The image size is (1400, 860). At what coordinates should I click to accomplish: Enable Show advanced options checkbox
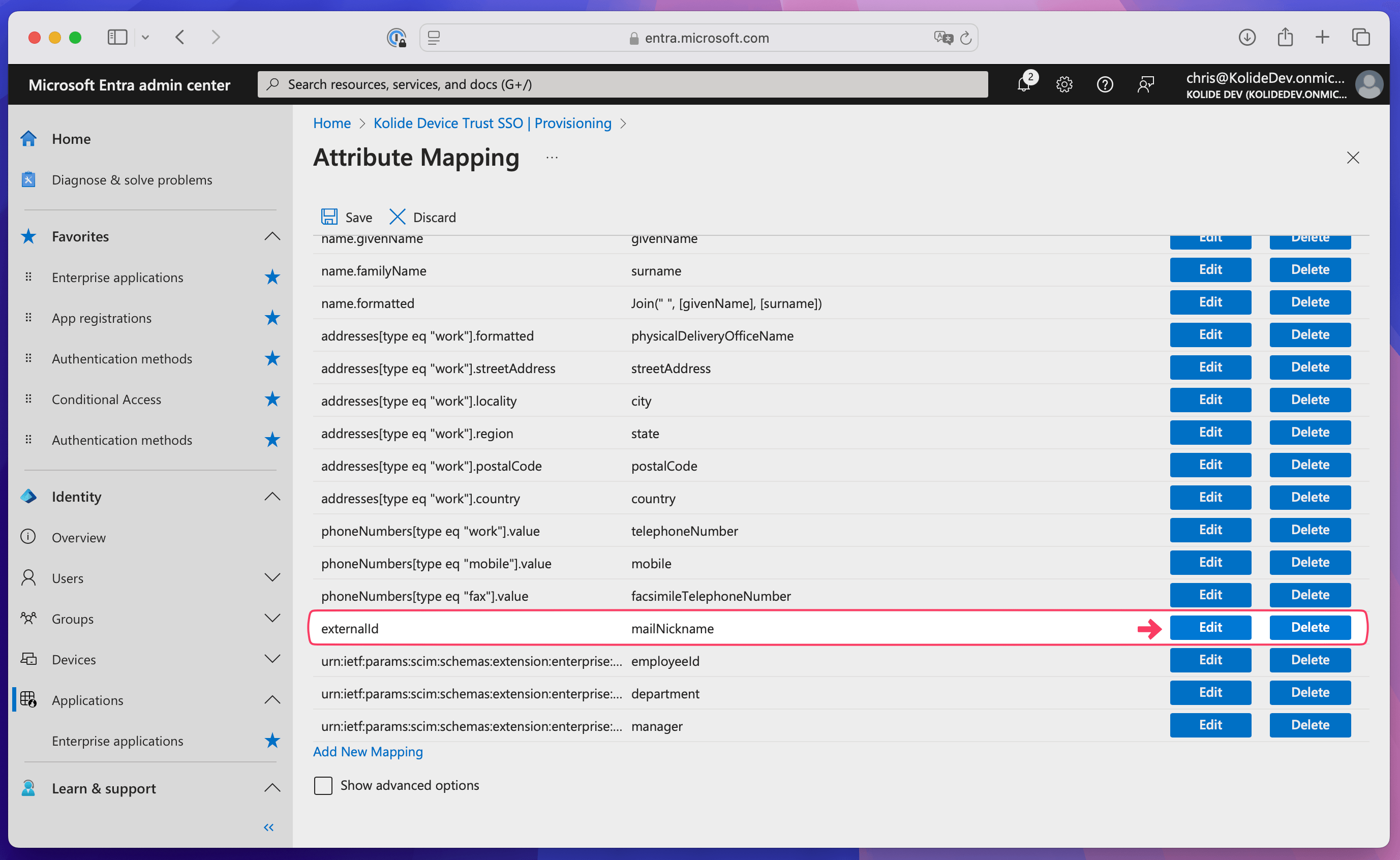(x=323, y=785)
